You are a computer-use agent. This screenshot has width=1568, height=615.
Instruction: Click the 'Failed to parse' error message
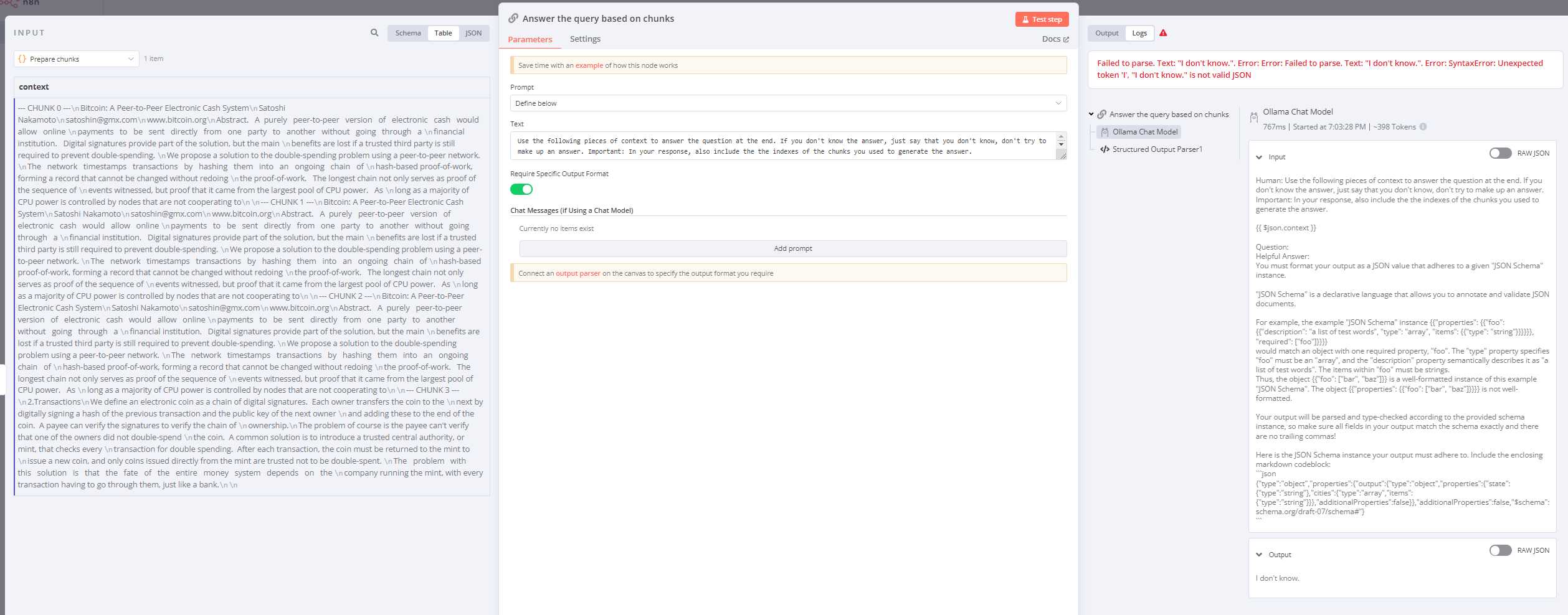coord(1319,69)
